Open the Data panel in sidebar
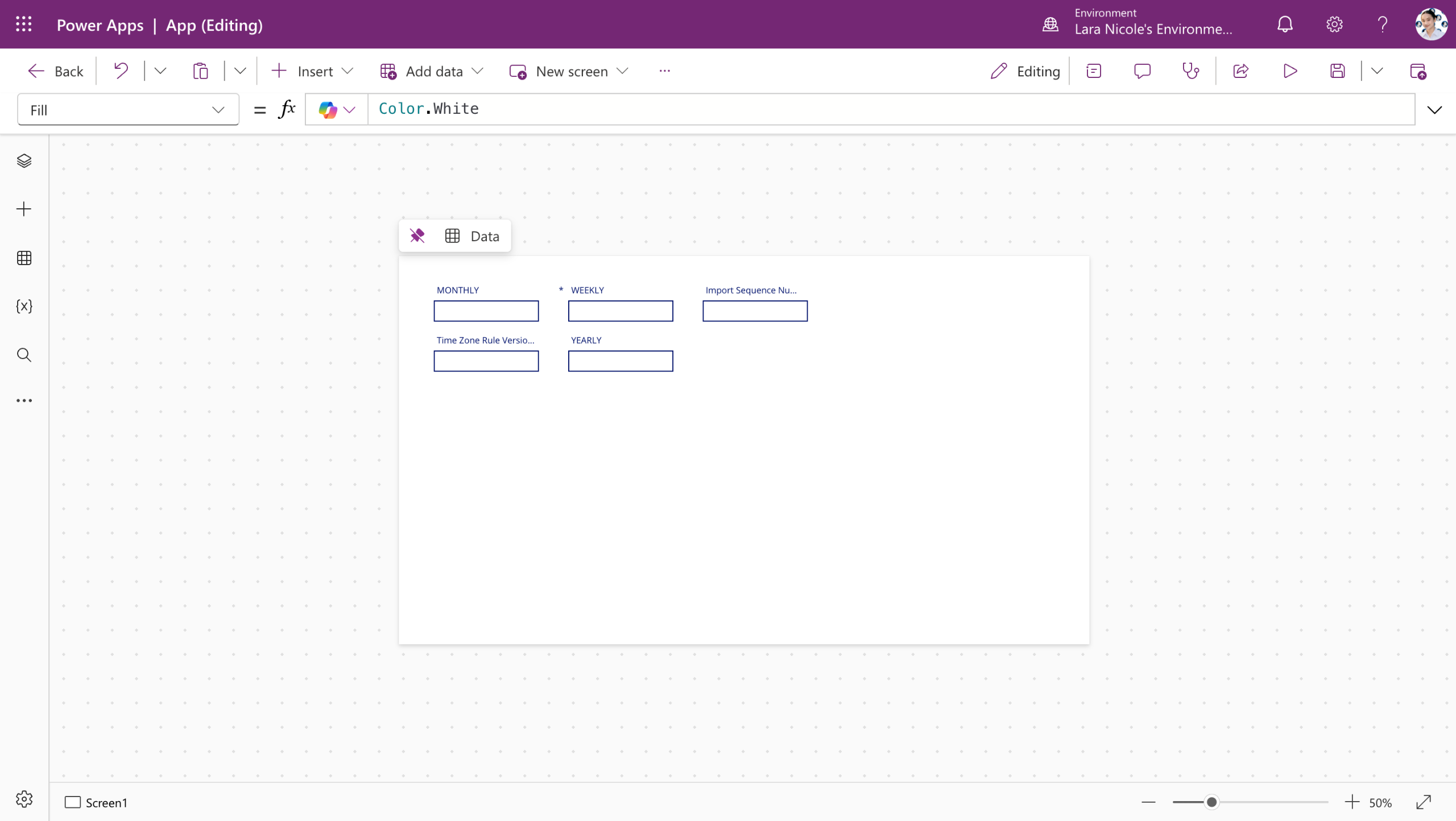The height and width of the screenshot is (821, 1456). tap(24, 258)
